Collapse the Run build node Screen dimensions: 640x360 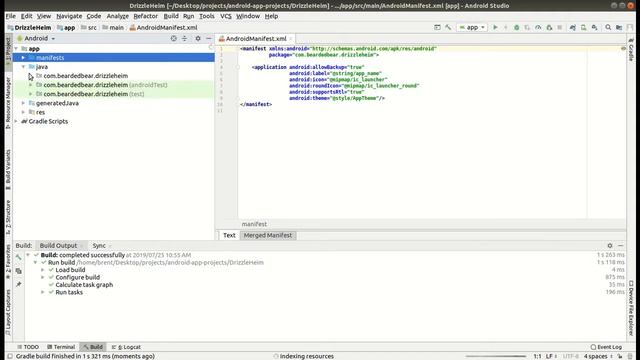click(x=35, y=262)
